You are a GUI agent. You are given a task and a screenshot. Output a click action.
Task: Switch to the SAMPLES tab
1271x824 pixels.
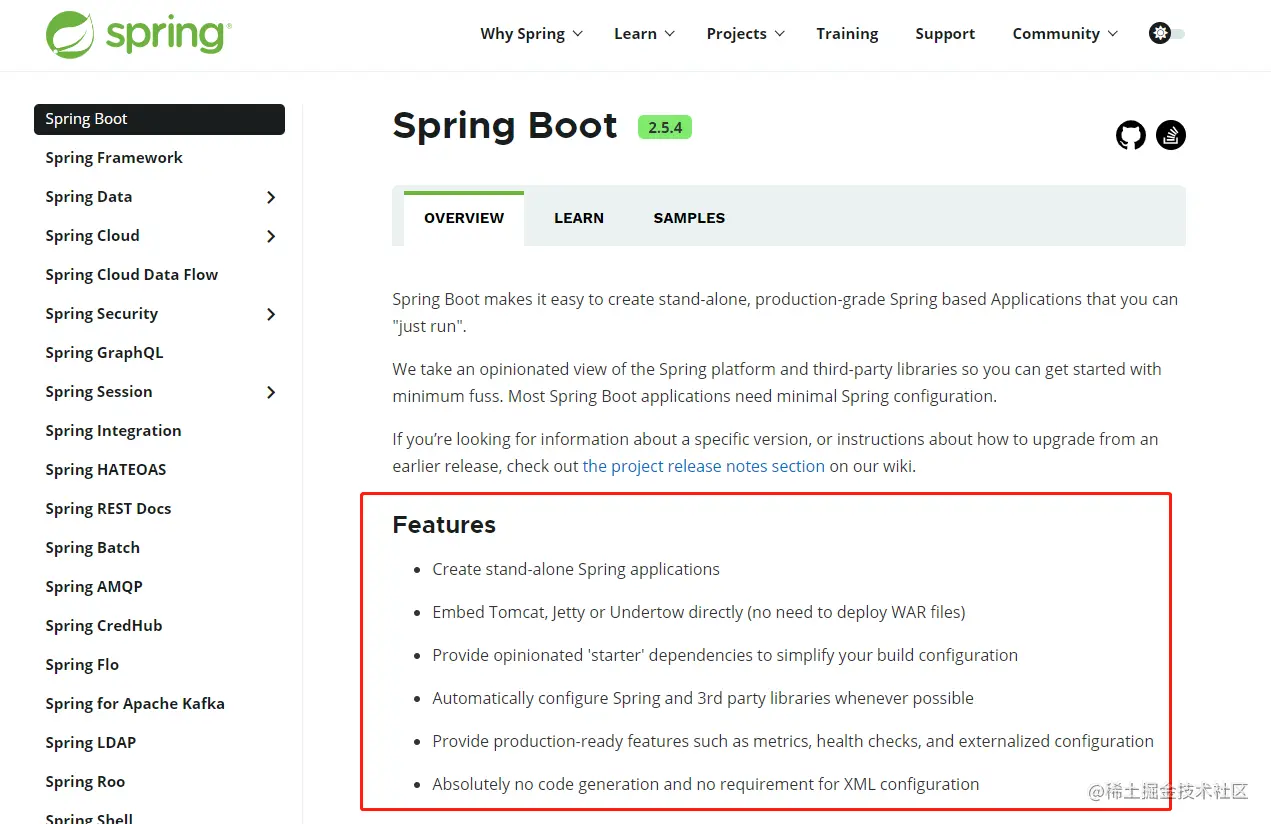689,218
